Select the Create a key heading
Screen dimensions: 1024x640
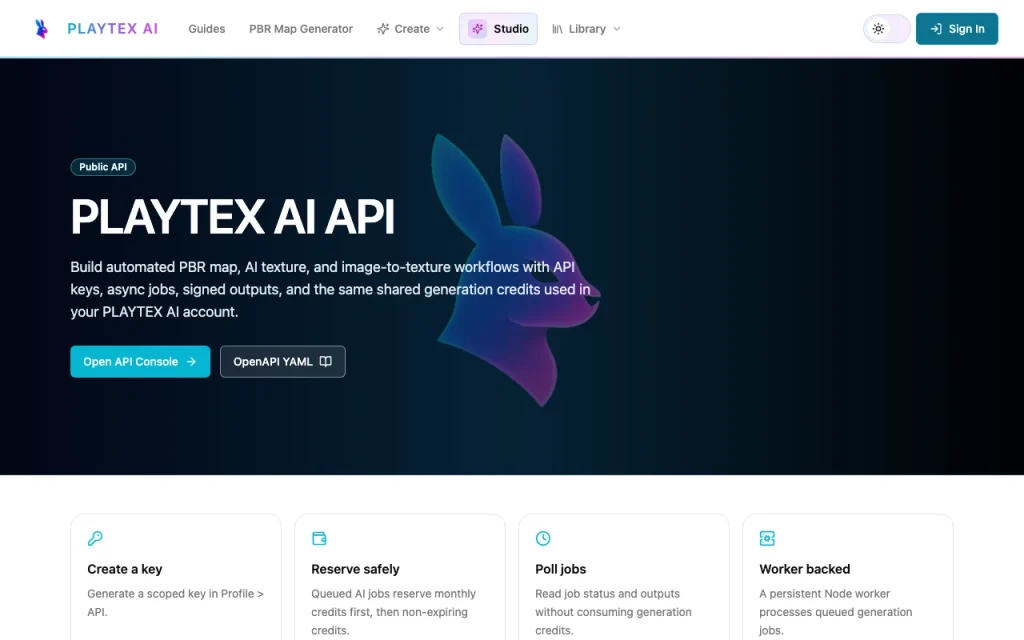coord(125,569)
